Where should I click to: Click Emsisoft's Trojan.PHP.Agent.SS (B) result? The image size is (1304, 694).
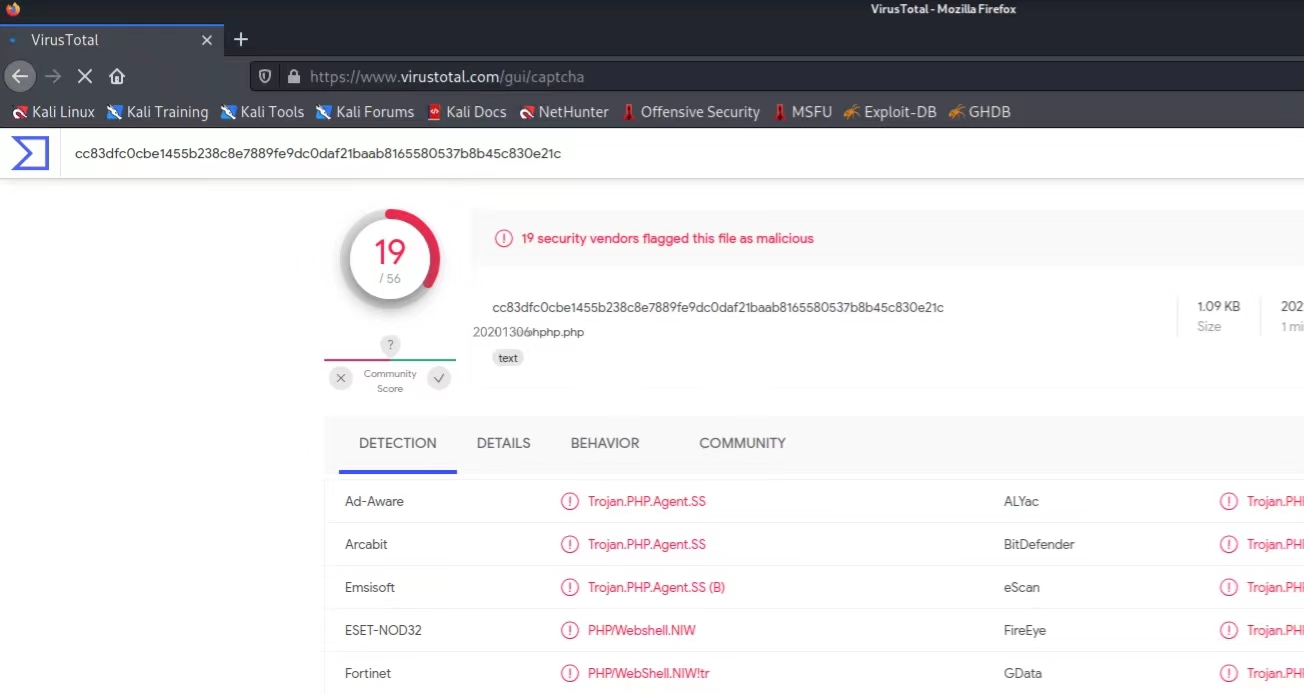coord(656,587)
